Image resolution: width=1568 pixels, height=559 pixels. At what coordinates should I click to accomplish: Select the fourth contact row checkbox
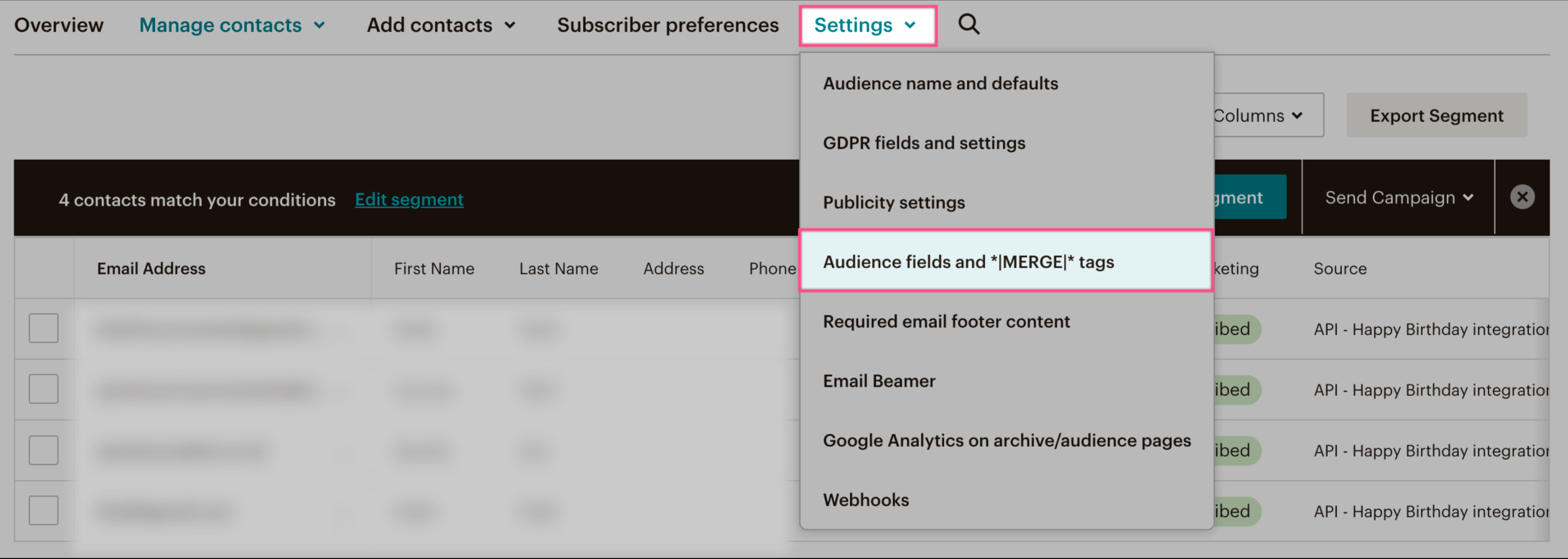tap(44, 510)
